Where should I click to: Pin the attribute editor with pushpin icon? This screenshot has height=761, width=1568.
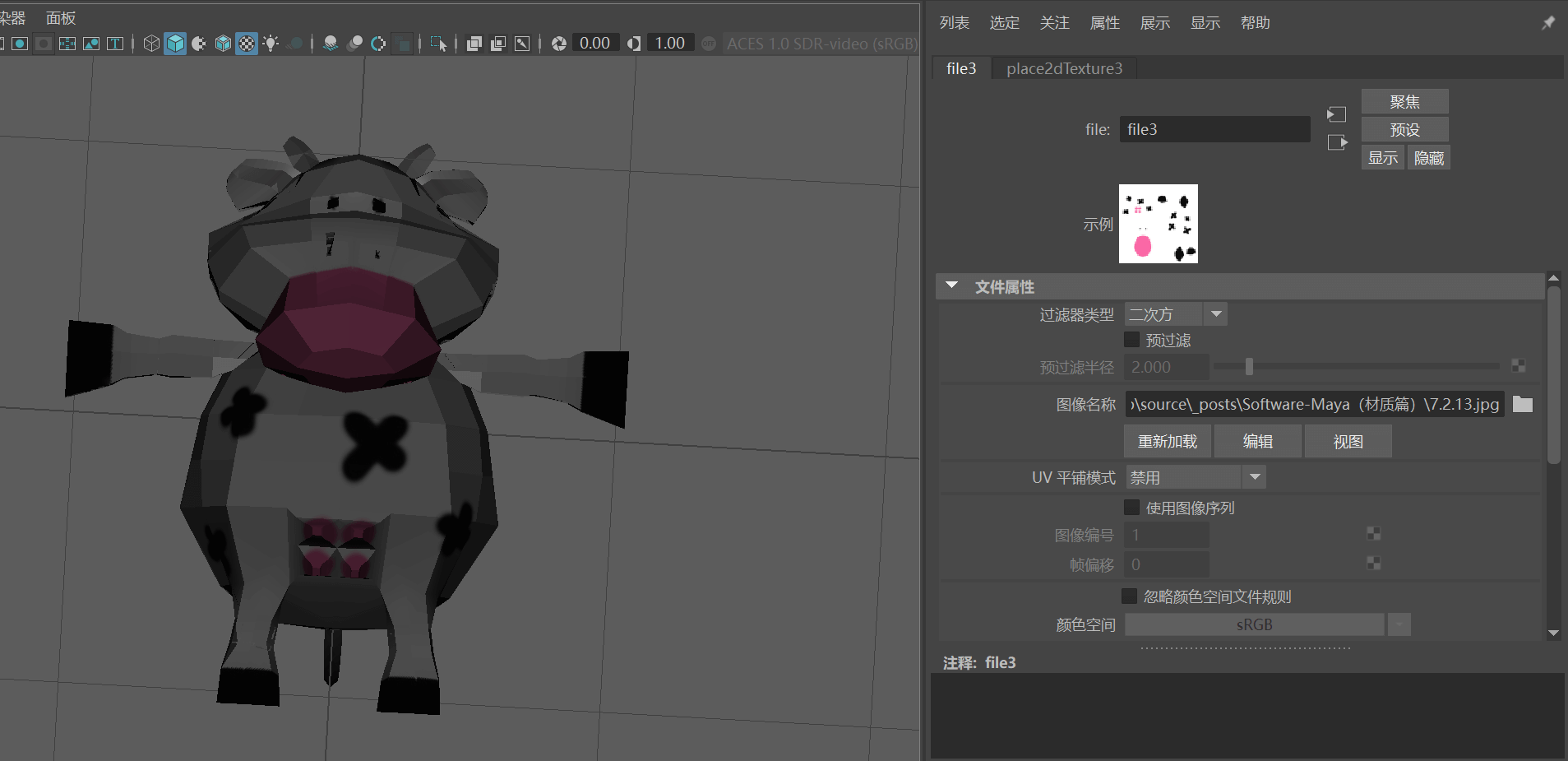(1547, 23)
